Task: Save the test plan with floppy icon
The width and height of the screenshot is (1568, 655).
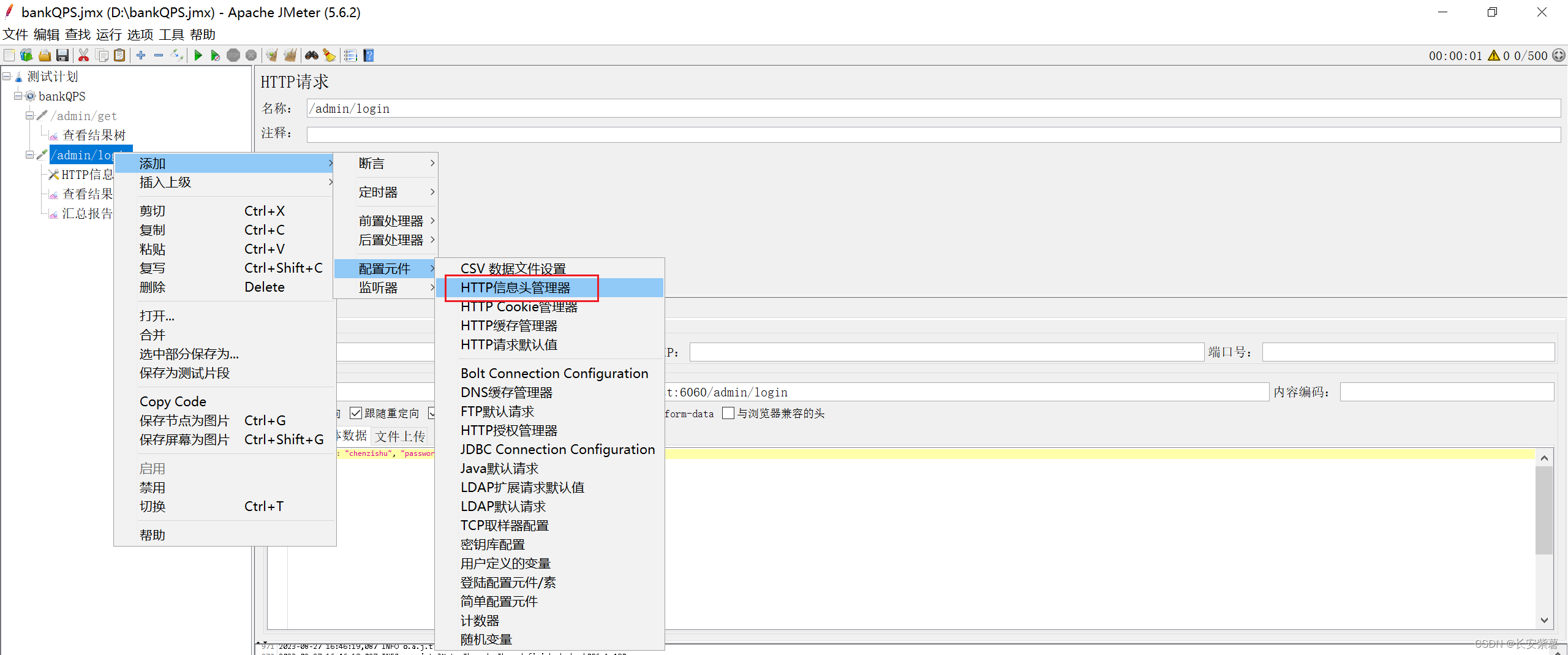Action: pyautogui.click(x=62, y=56)
